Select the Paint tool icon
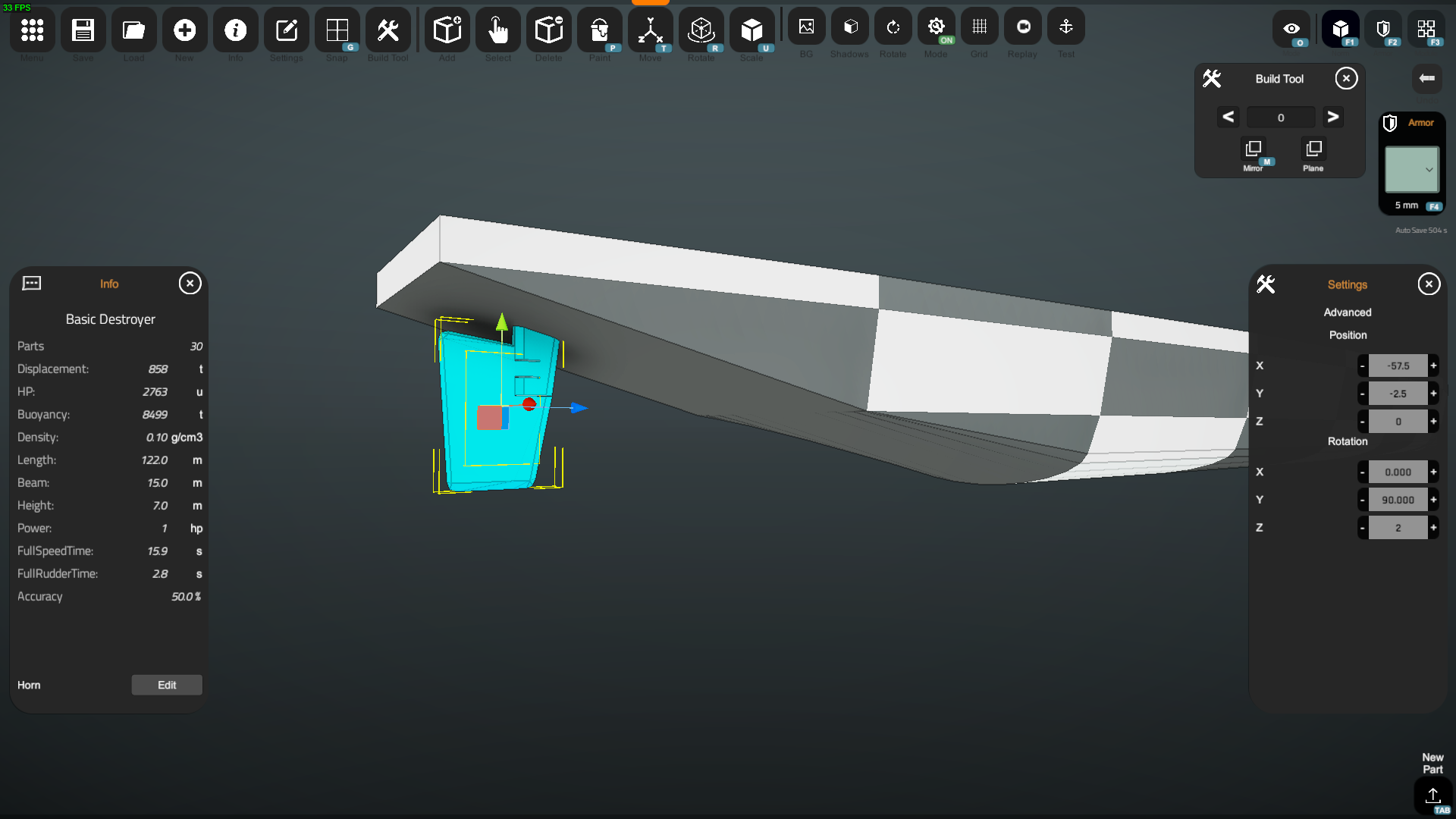Image resolution: width=1456 pixels, height=819 pixels. click(x=599, y=31)
